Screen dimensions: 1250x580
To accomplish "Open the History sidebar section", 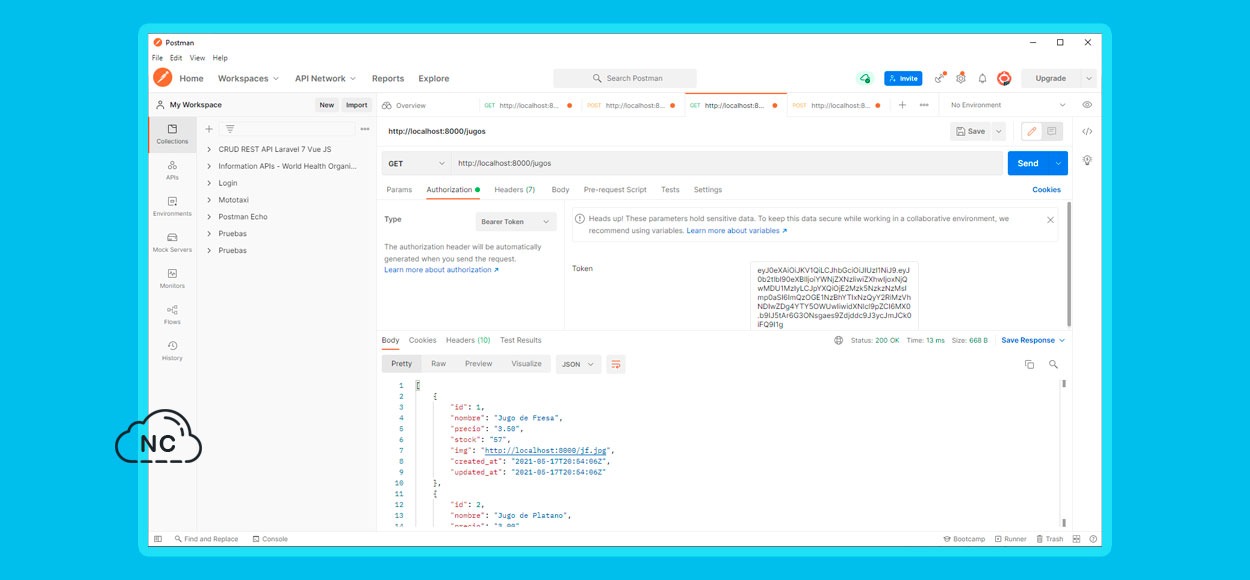I will coord(172,350).
